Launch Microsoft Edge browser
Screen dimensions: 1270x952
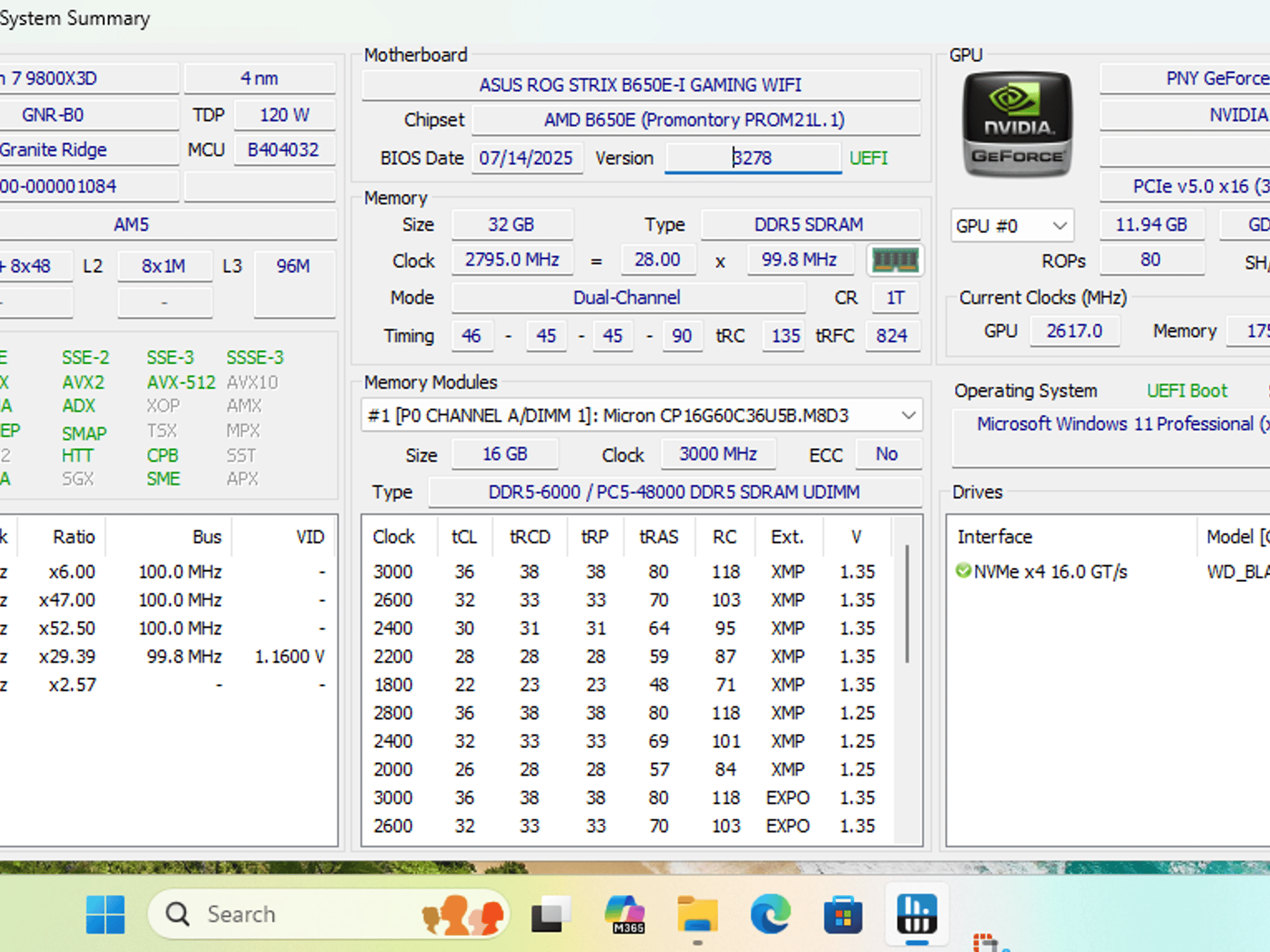[771, 914]
